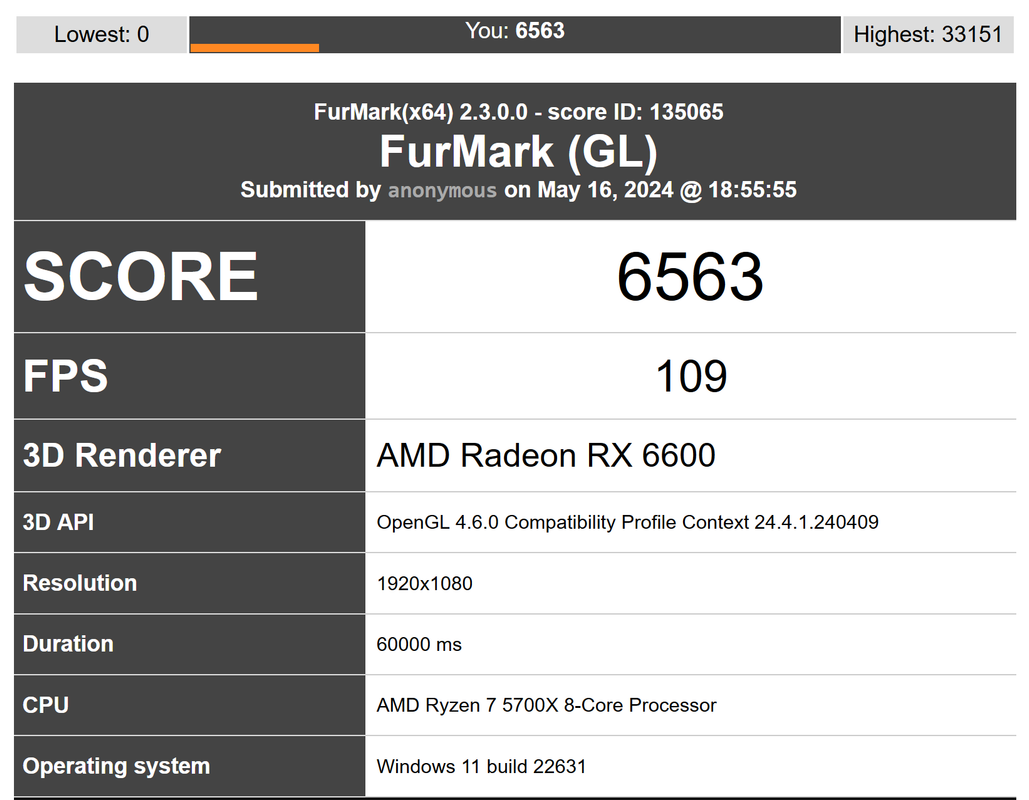This screenshot has height=800, width=1029.
Task: Select 'AMD Radeon RX 6600' text
Action: tap(546, 455)
